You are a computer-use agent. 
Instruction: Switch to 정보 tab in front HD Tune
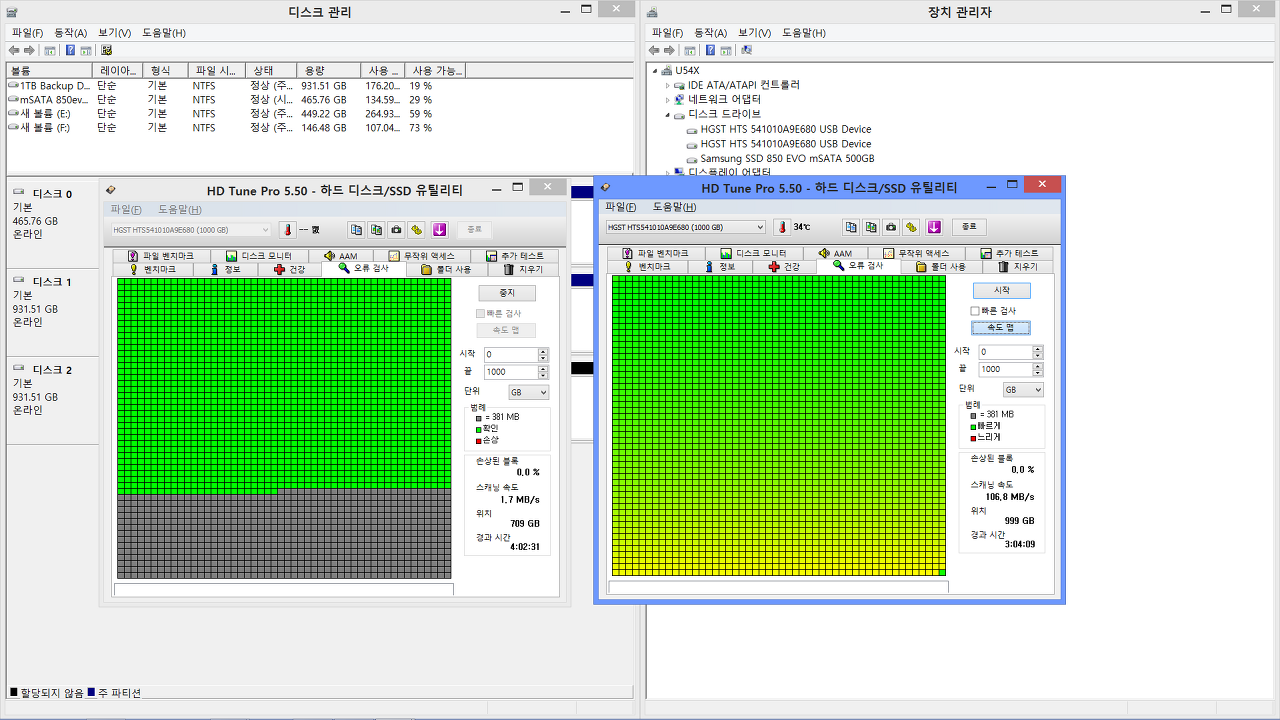[720, 267]
